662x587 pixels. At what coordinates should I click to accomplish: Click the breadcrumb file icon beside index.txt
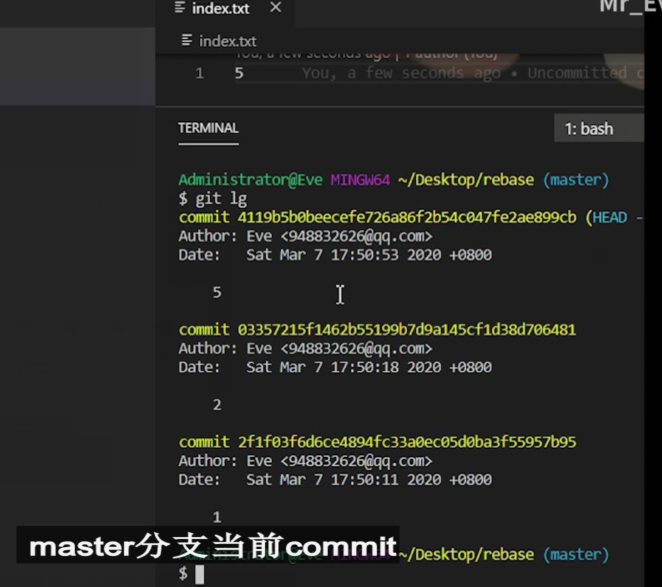tap(187, 40)
